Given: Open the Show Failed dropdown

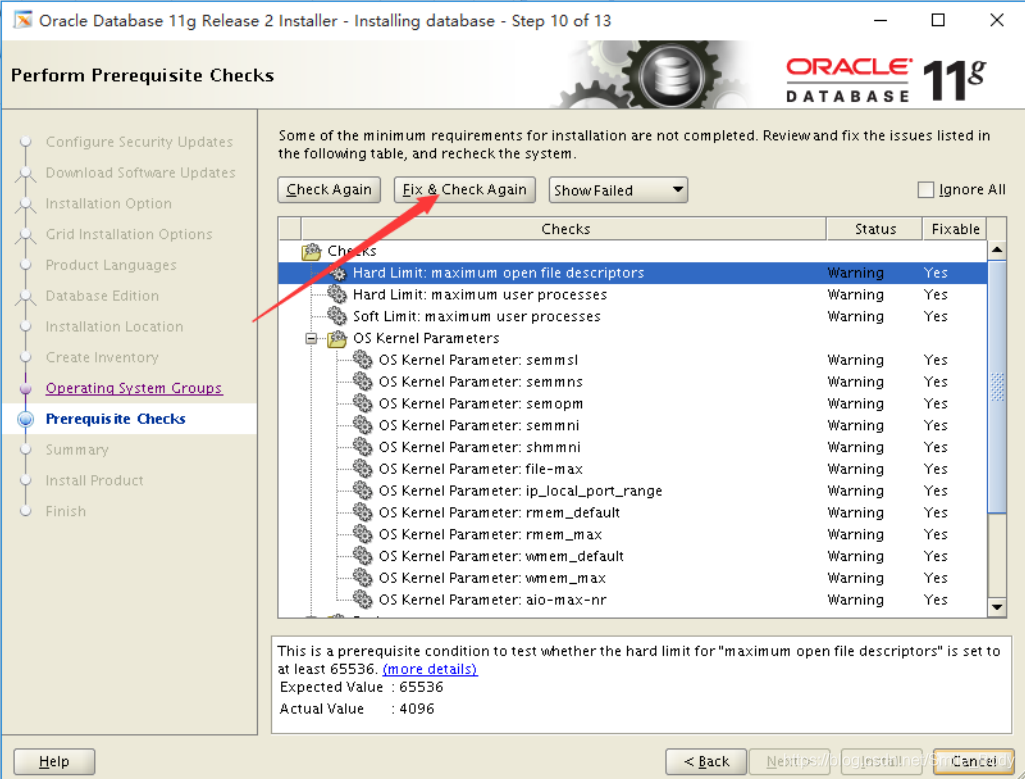Looking at the screenshot, I should [x=618, y=190].
